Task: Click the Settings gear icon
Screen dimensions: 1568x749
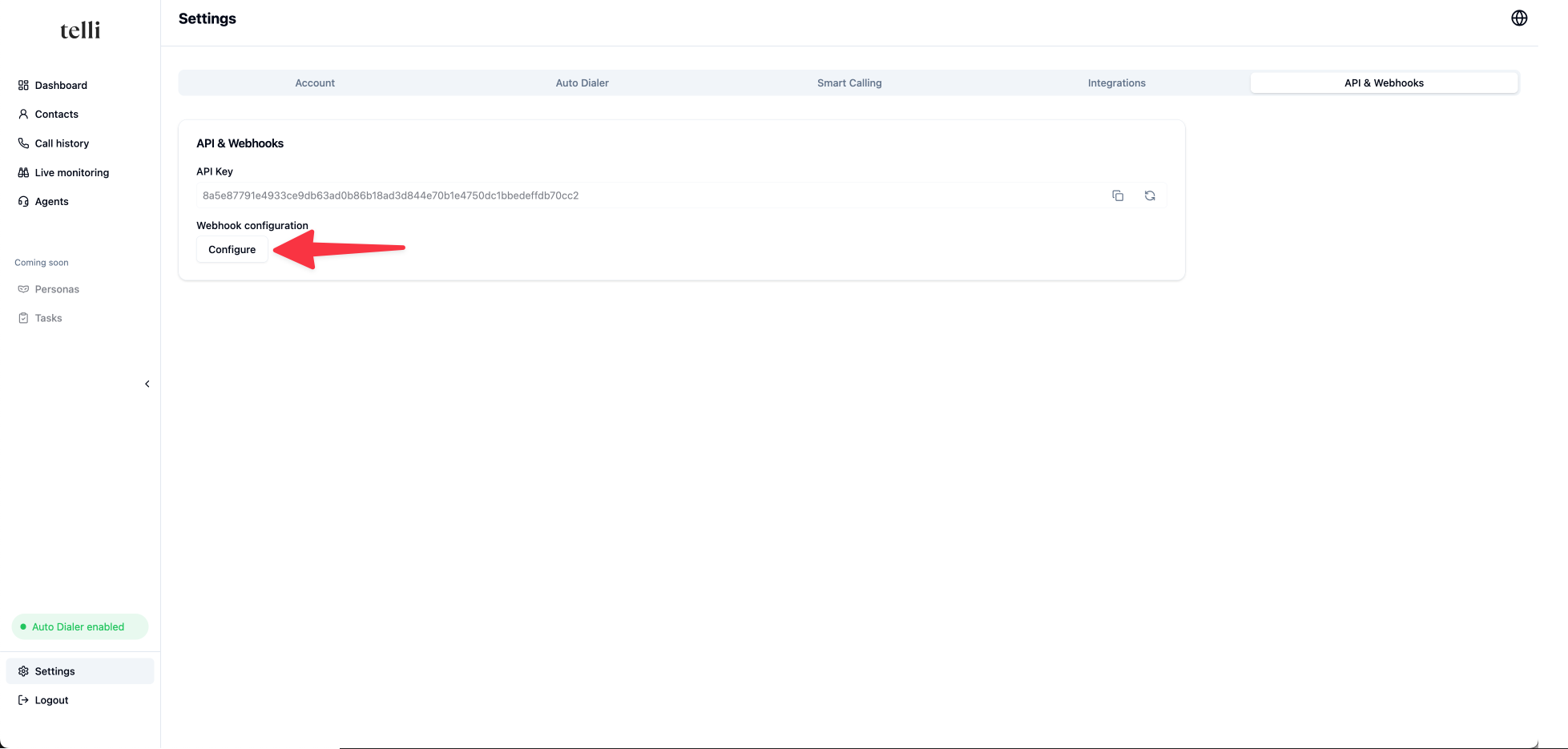Action: click(23, 671)
